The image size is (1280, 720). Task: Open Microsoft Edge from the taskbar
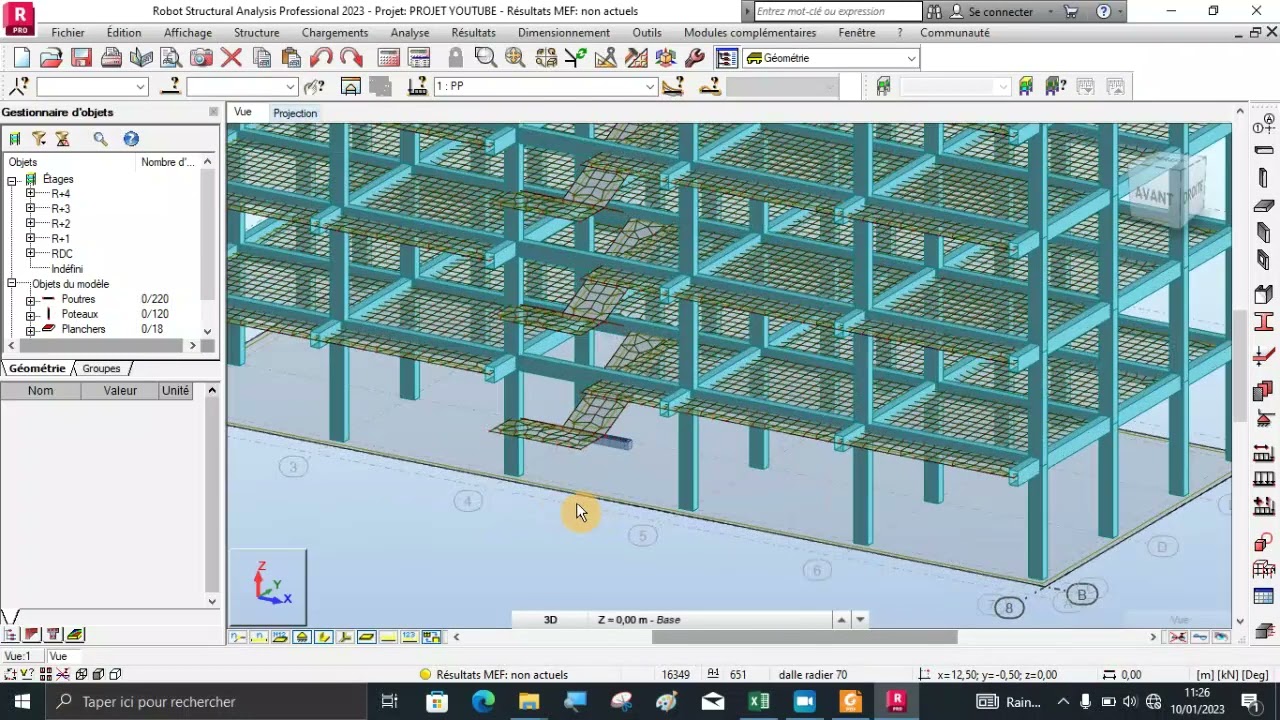pyautogui.click(x=483, y=702)
